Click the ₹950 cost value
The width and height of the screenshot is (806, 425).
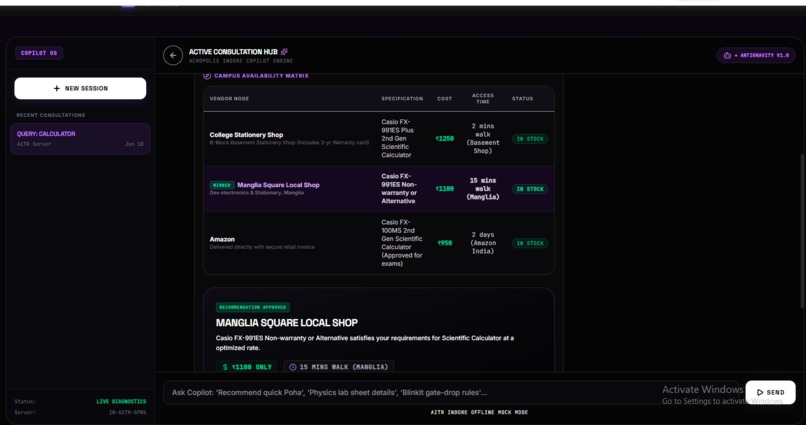click(445, 243)
